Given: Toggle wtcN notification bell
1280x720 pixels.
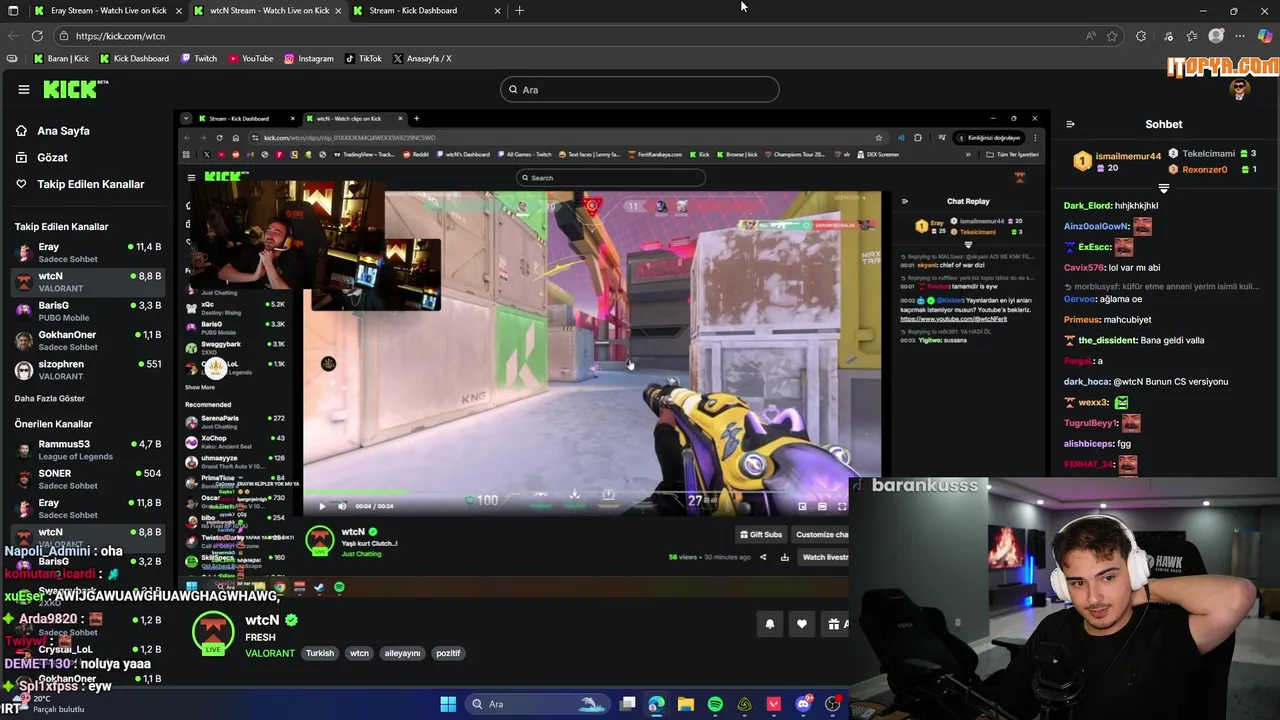Looking at the screenshot, I should (x=770, y=624).
